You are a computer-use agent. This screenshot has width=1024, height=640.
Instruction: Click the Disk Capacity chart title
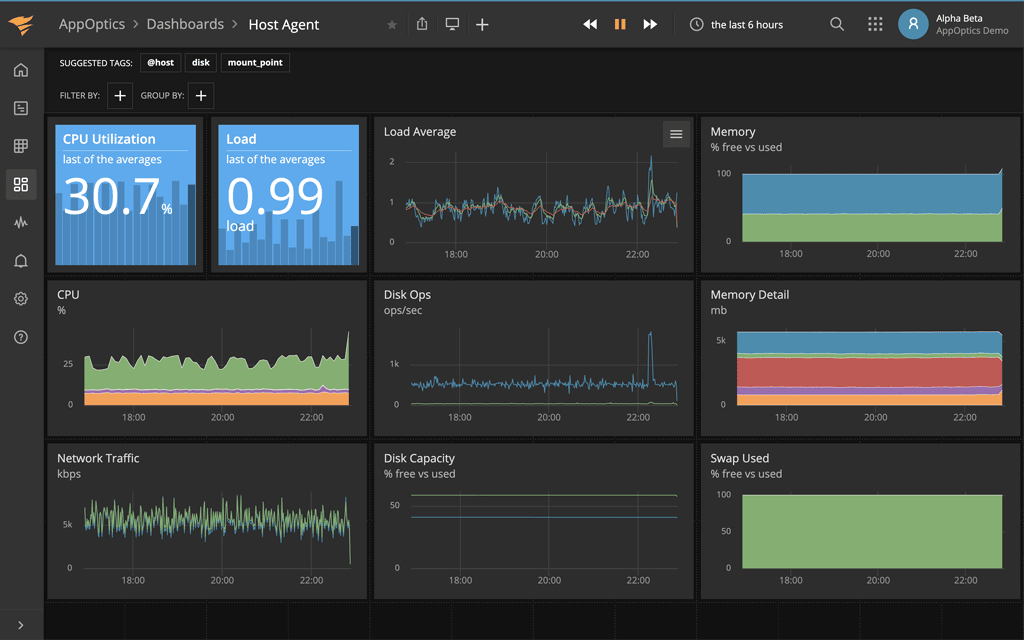click(419, 458)
